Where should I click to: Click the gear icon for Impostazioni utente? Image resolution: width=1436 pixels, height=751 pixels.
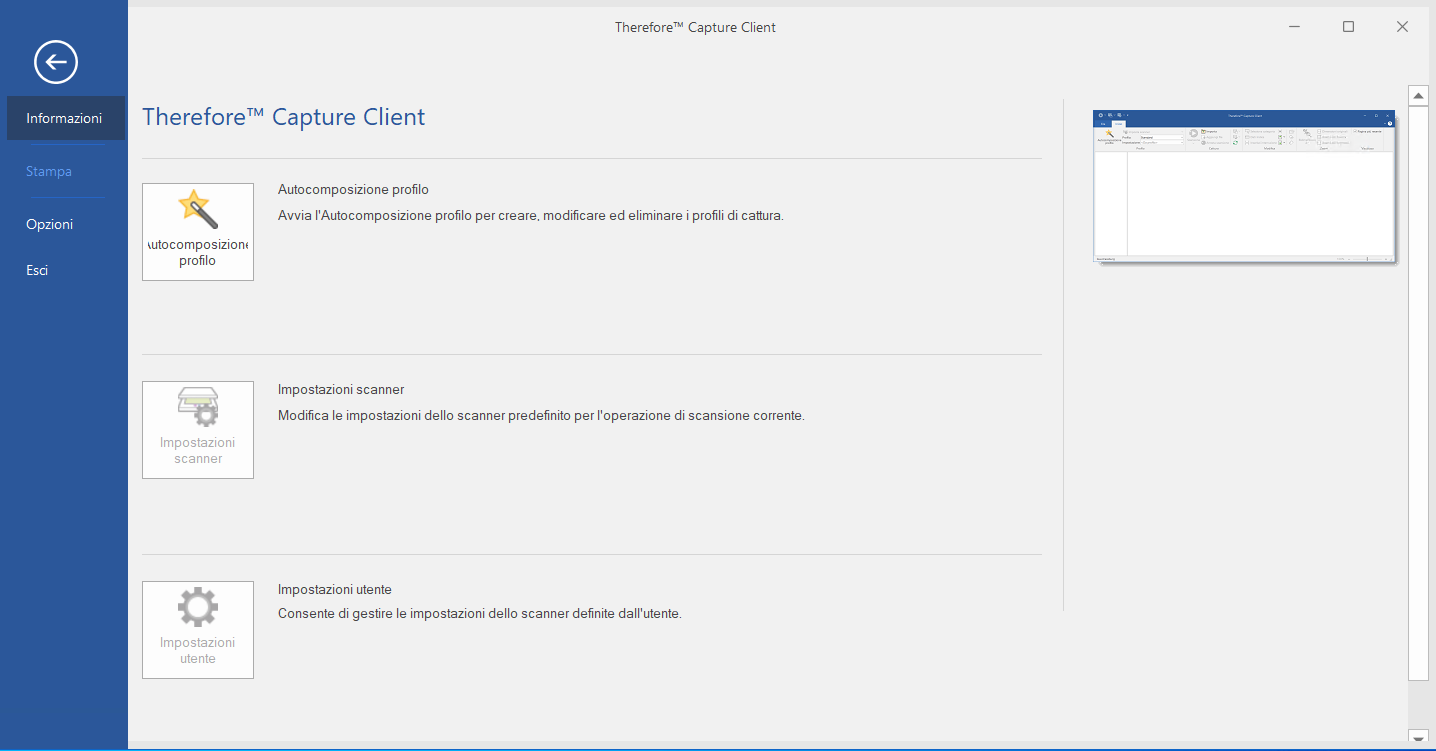pyautogui.click(x=197, y=607)
